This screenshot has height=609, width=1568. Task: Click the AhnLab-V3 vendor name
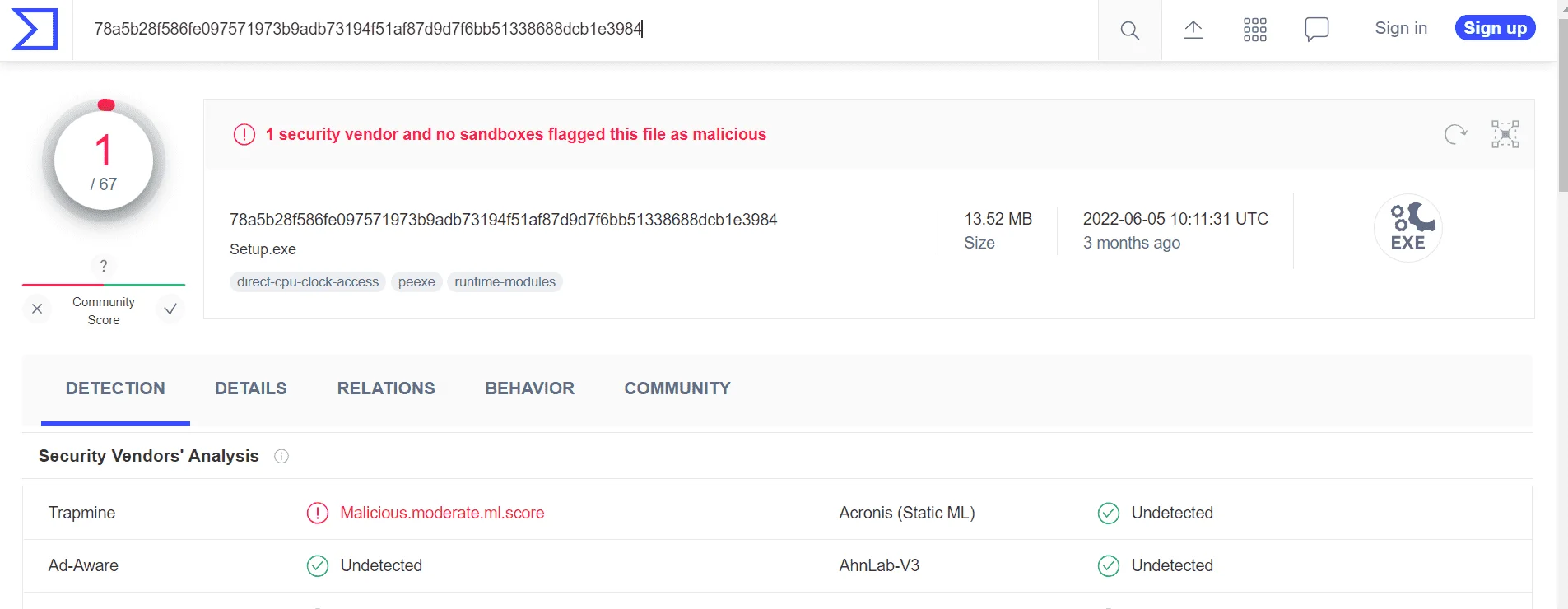(879, 566)
